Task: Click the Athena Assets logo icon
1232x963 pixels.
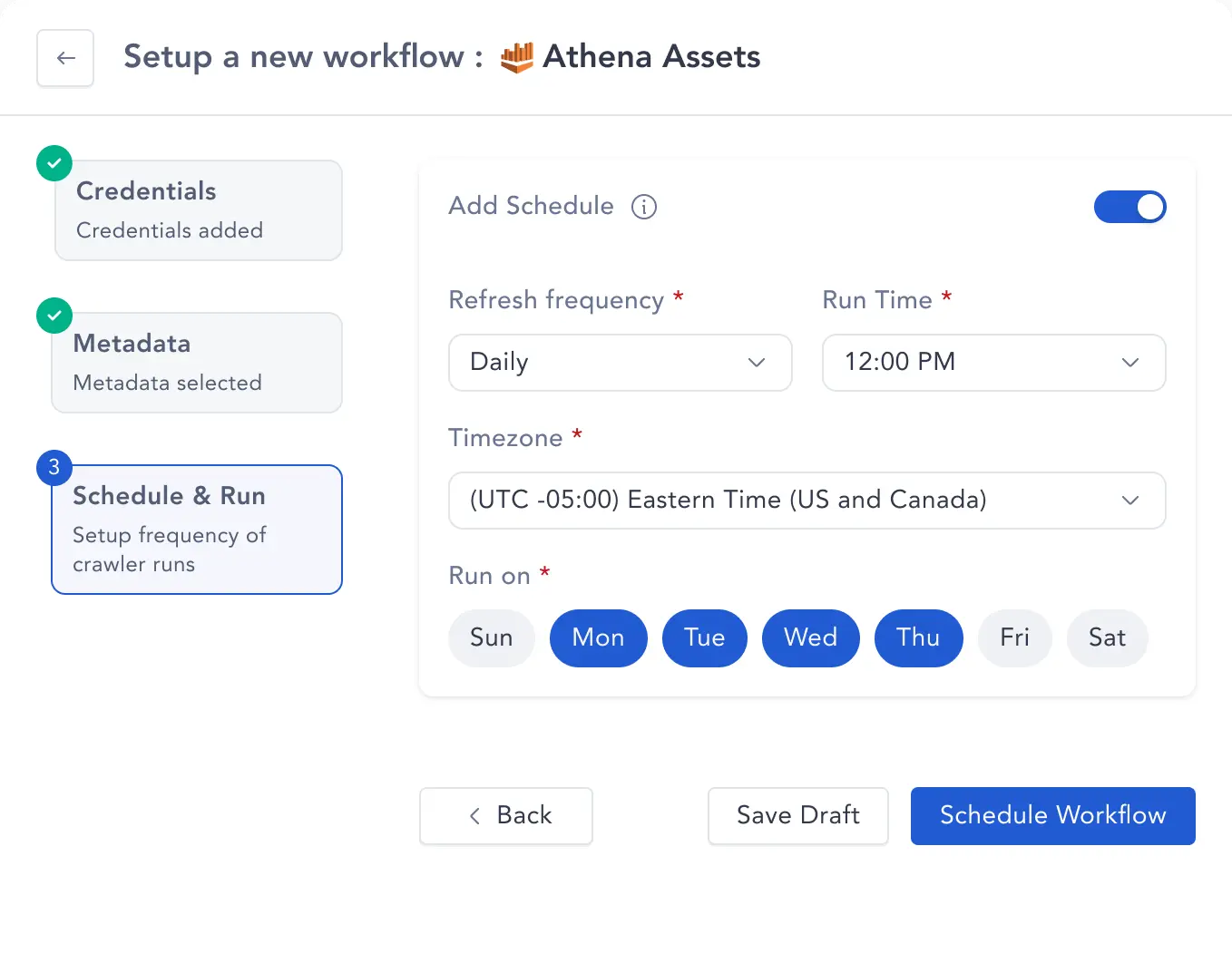Action: (517, 57)
